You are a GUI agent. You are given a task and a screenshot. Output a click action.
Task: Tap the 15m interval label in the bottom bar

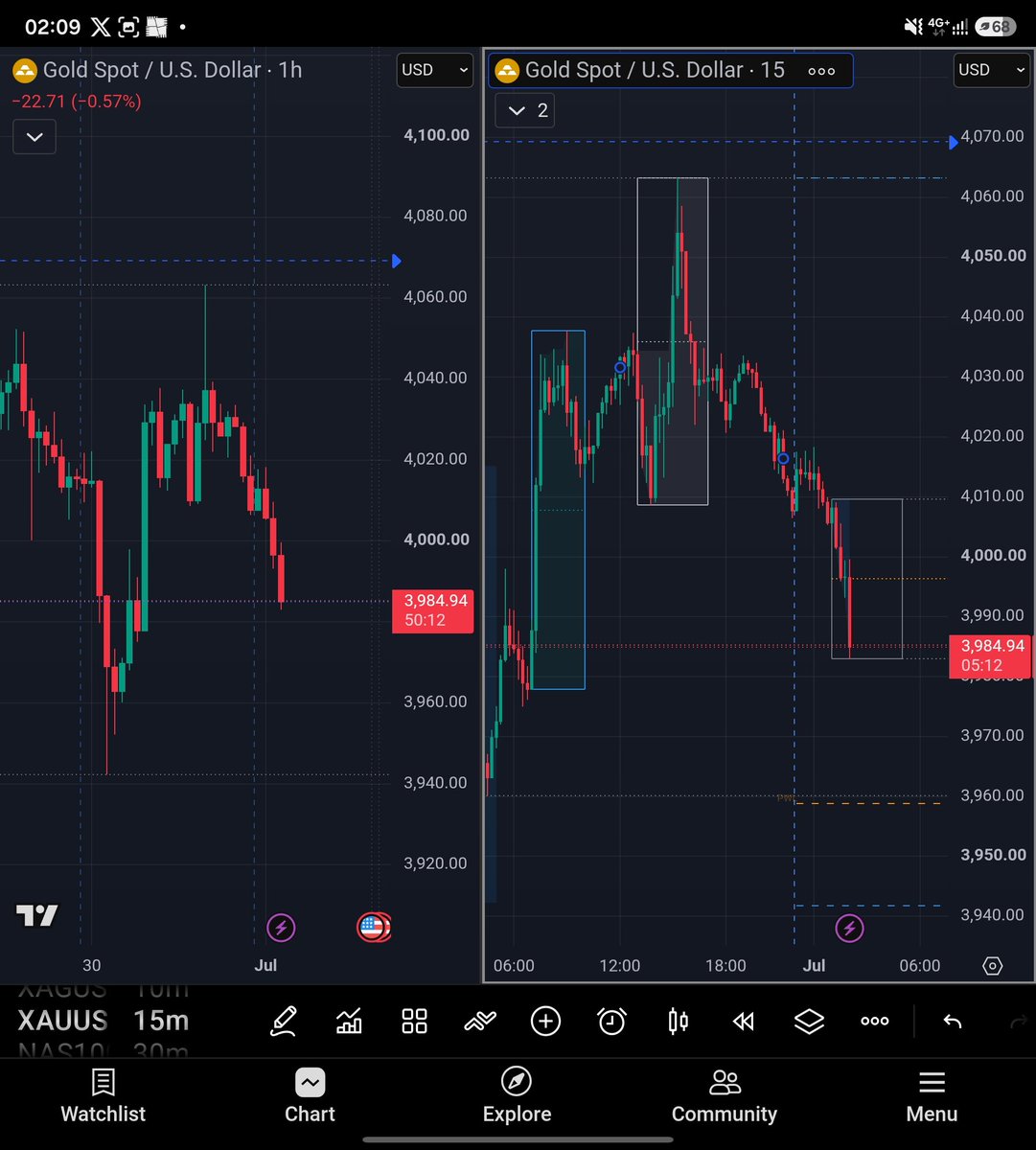coord(161,1022)
